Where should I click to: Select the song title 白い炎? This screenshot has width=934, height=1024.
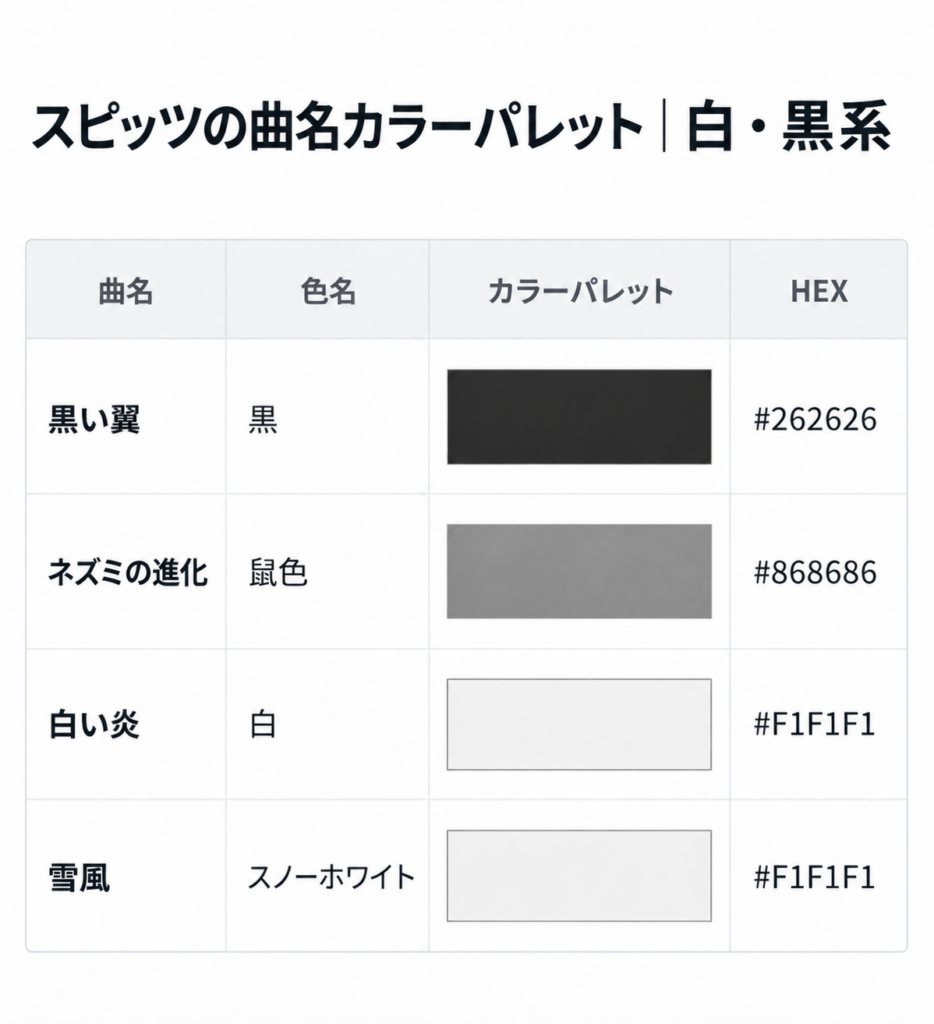click(95, 724)
